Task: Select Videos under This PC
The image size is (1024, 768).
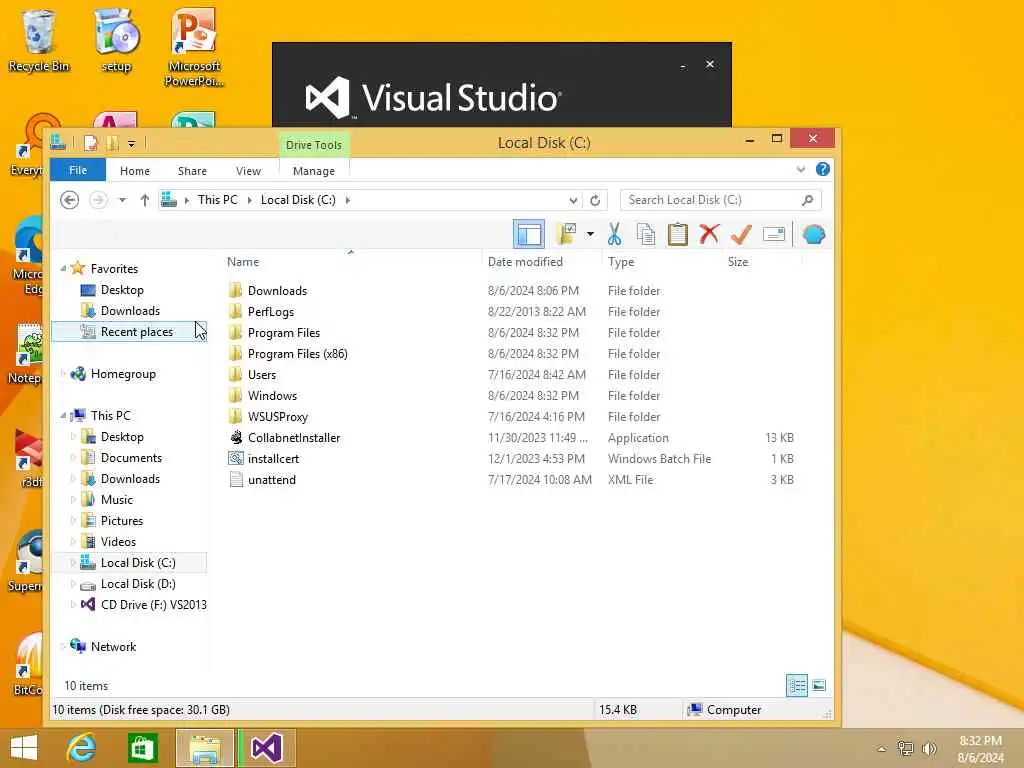Action: point(118,541)
